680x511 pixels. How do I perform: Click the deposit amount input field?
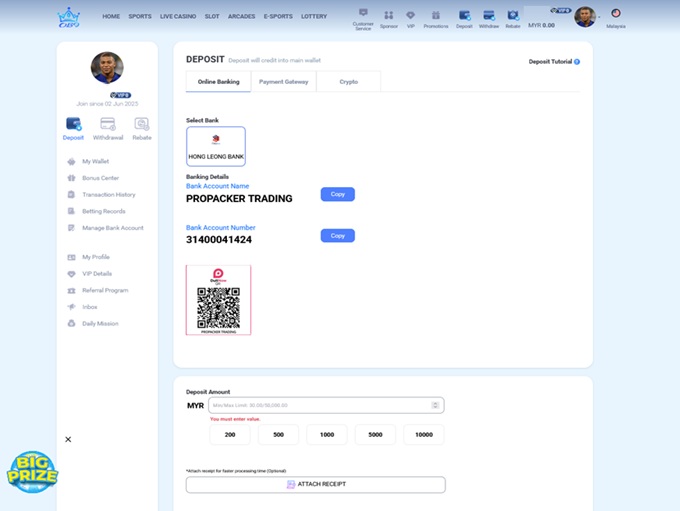coord(320,405)
